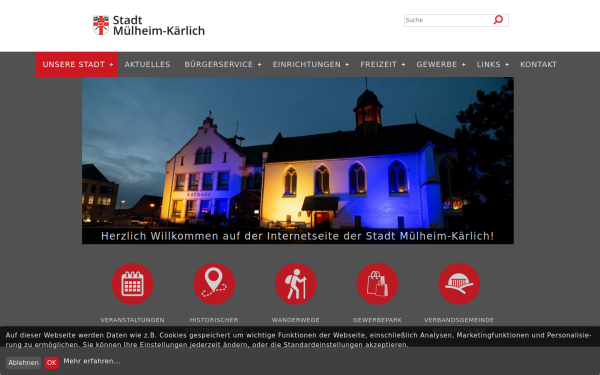The image size is (600, 375).
Task: Open the Wanderwege hiker icon
Action: pyautogui.click(x=296, y=284)
